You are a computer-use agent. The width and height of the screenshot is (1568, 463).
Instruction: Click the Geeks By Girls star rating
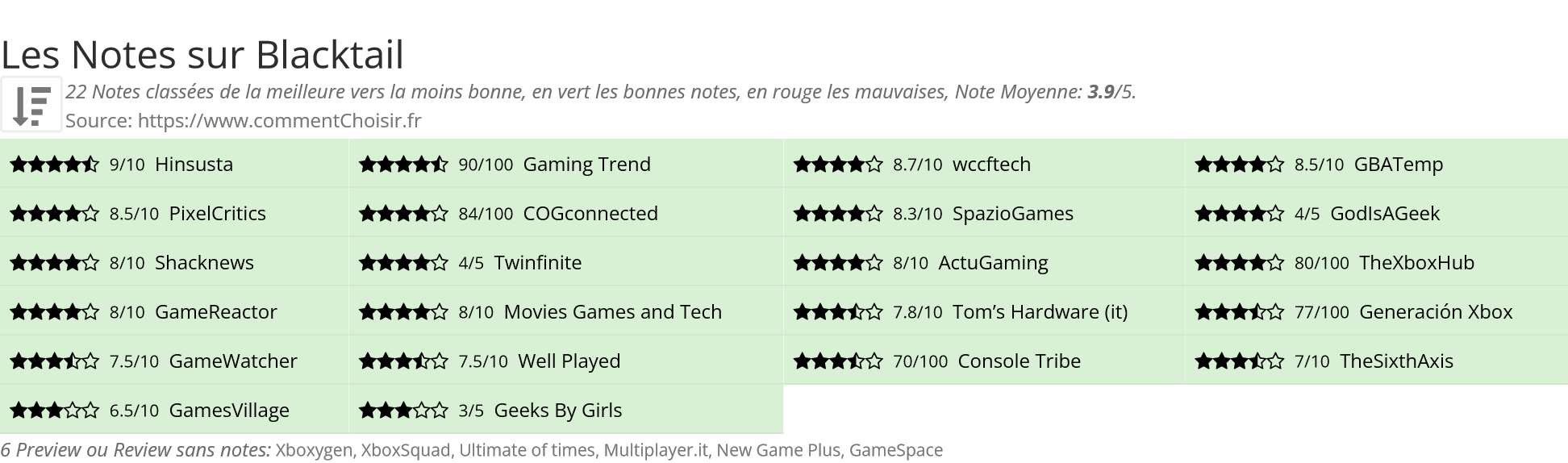[403, 411]
